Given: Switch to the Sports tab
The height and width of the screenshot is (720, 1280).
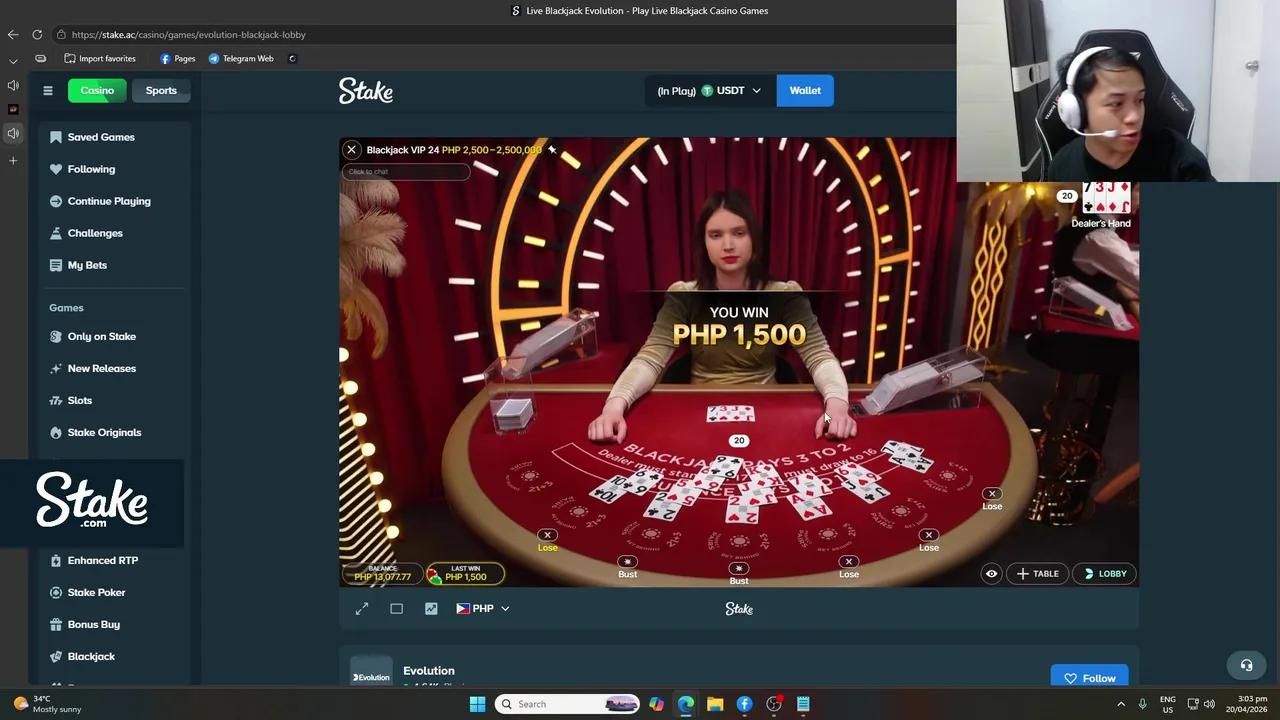Looking at the screenshot, I should (x=161, y=91).
